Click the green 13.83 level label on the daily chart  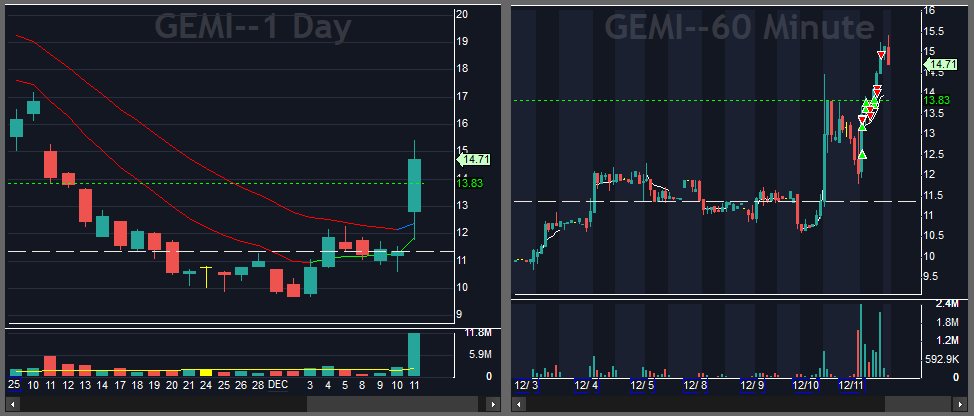tap(469, 183)
